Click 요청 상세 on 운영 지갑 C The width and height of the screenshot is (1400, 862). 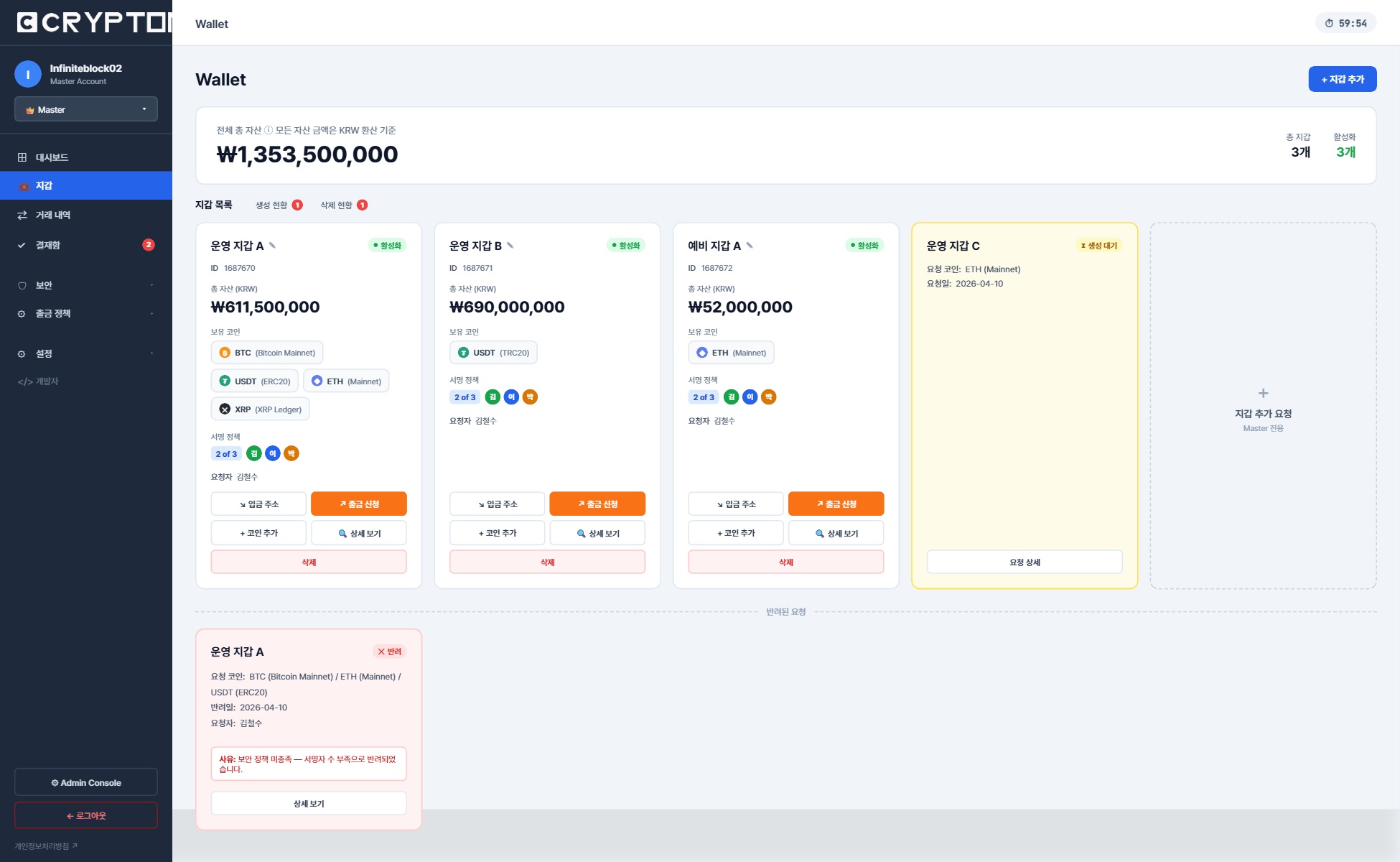coord(1025,562)
